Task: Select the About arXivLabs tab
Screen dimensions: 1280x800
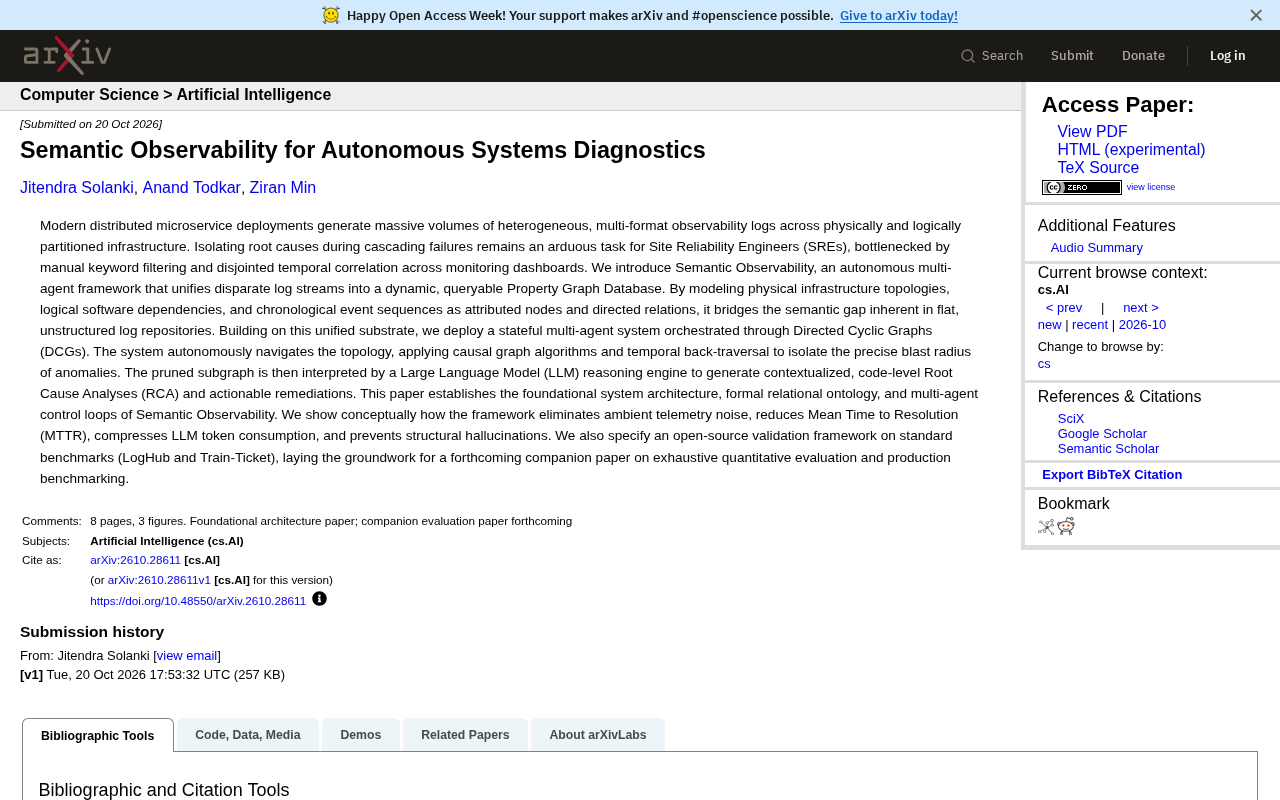Action: click(x=598, y=735)
